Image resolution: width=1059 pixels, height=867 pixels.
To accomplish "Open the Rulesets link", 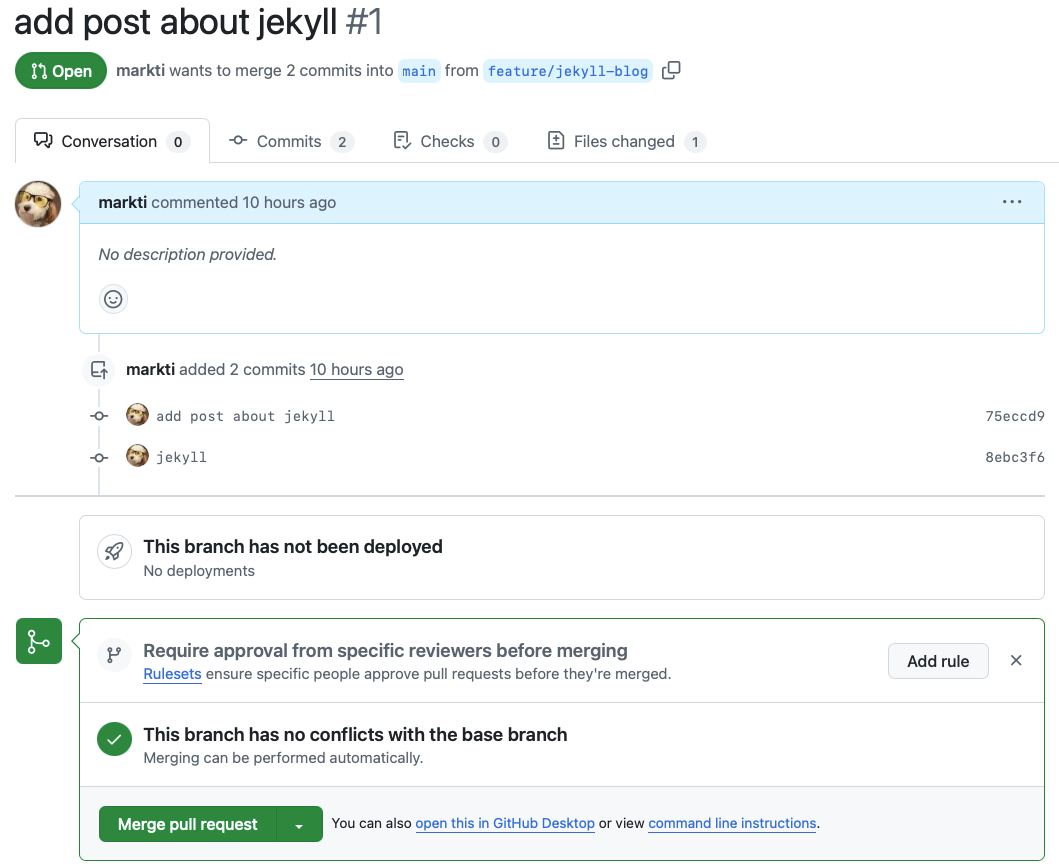I will click(x=172, y=674).
